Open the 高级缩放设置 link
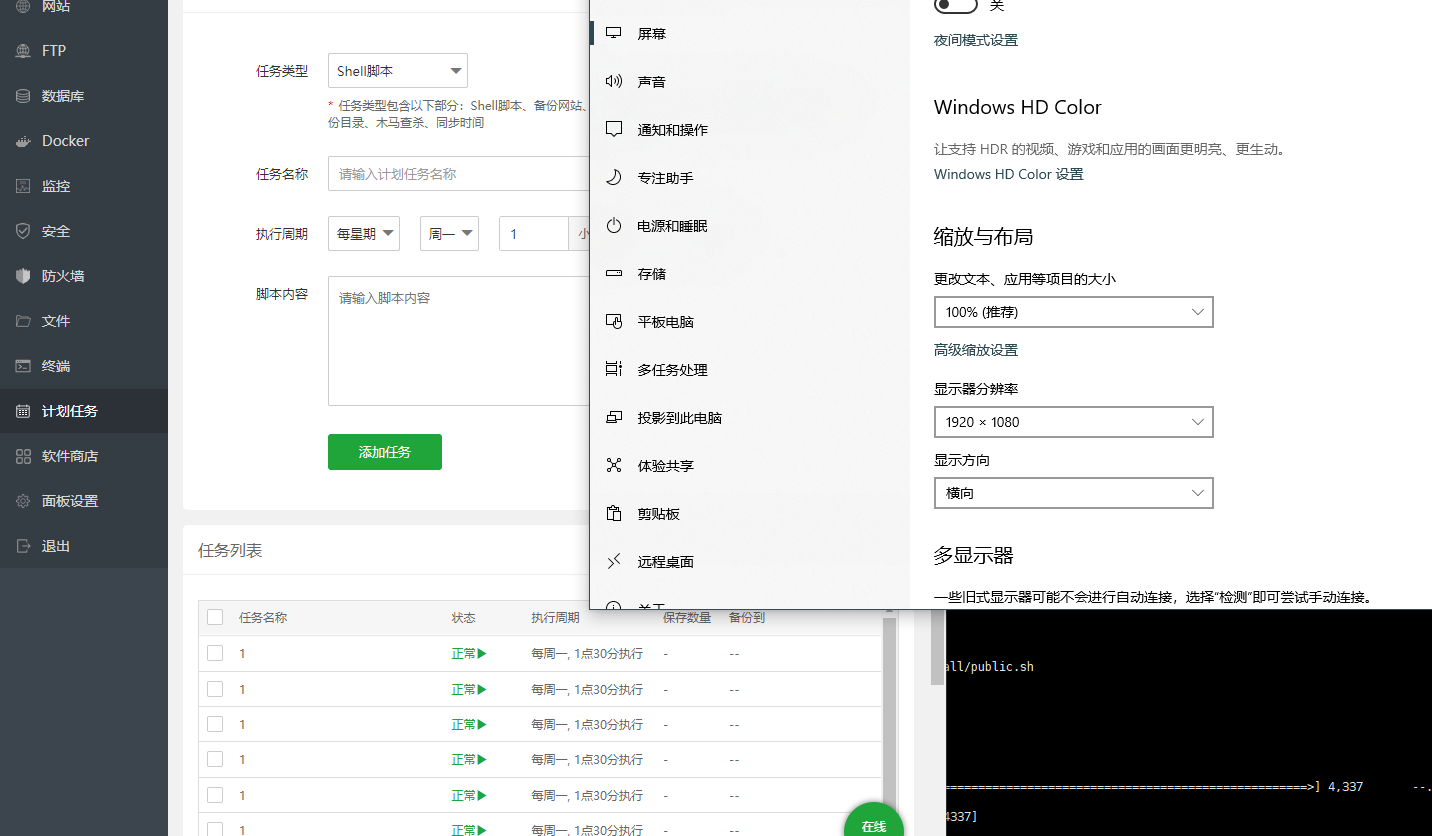 (976, 350)
